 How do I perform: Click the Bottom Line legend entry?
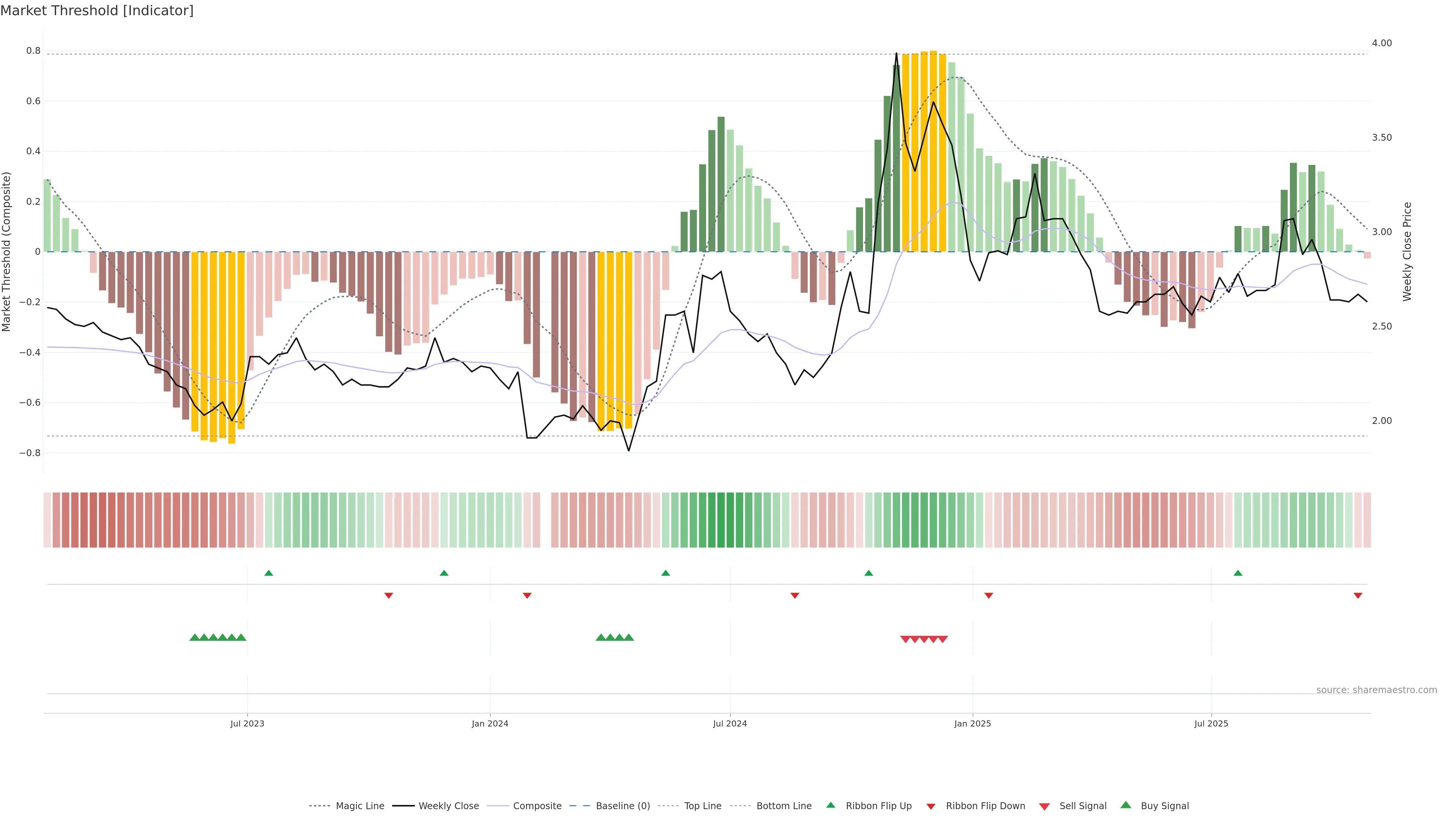[783, 806]
